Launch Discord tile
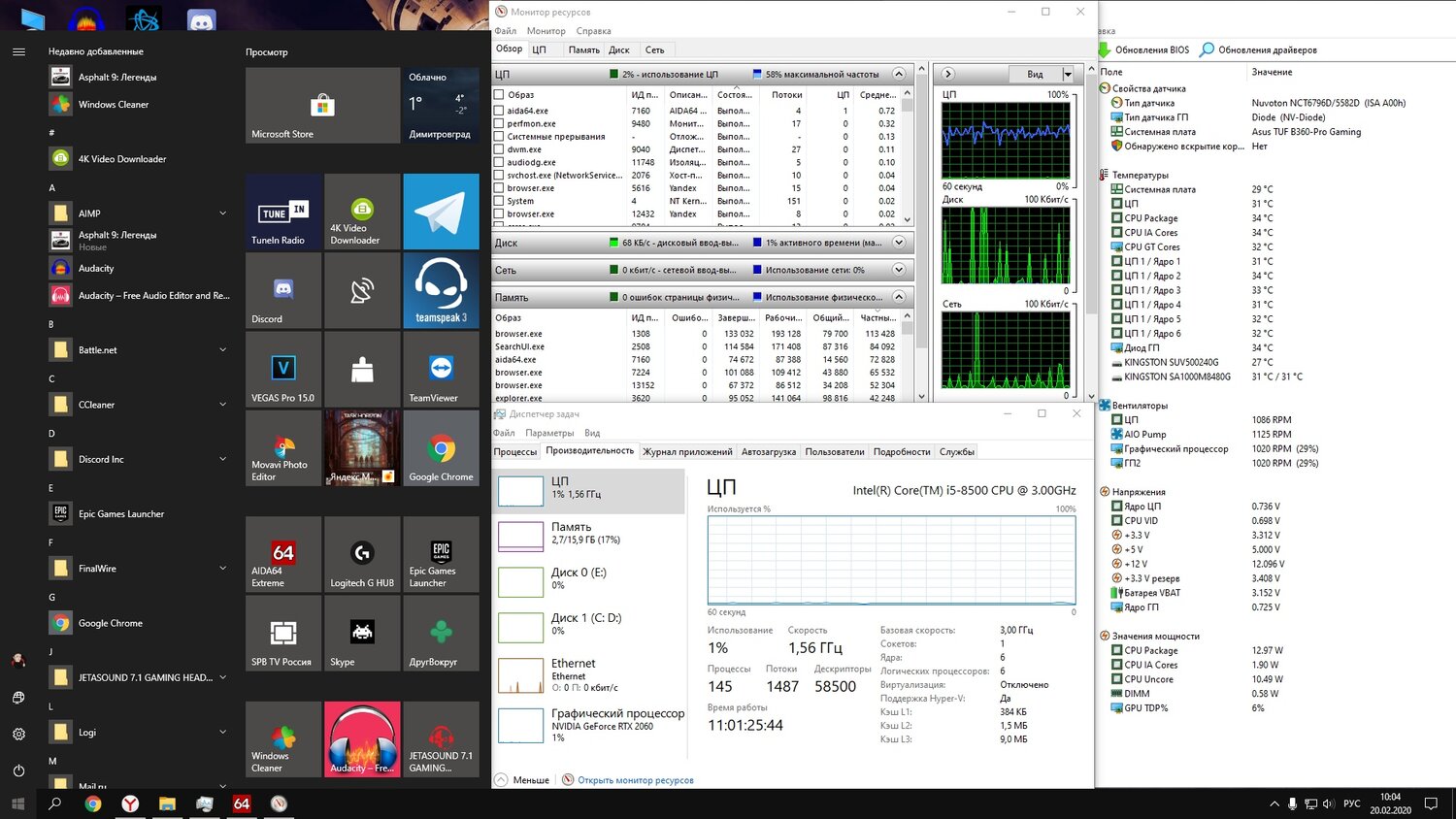This screenshot has height=819, width=1456. tap(283, 290)
